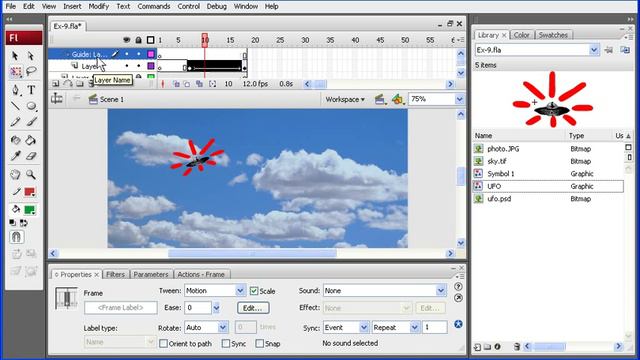
Task: Enable Onion Skin button
Action: [176, 84]
